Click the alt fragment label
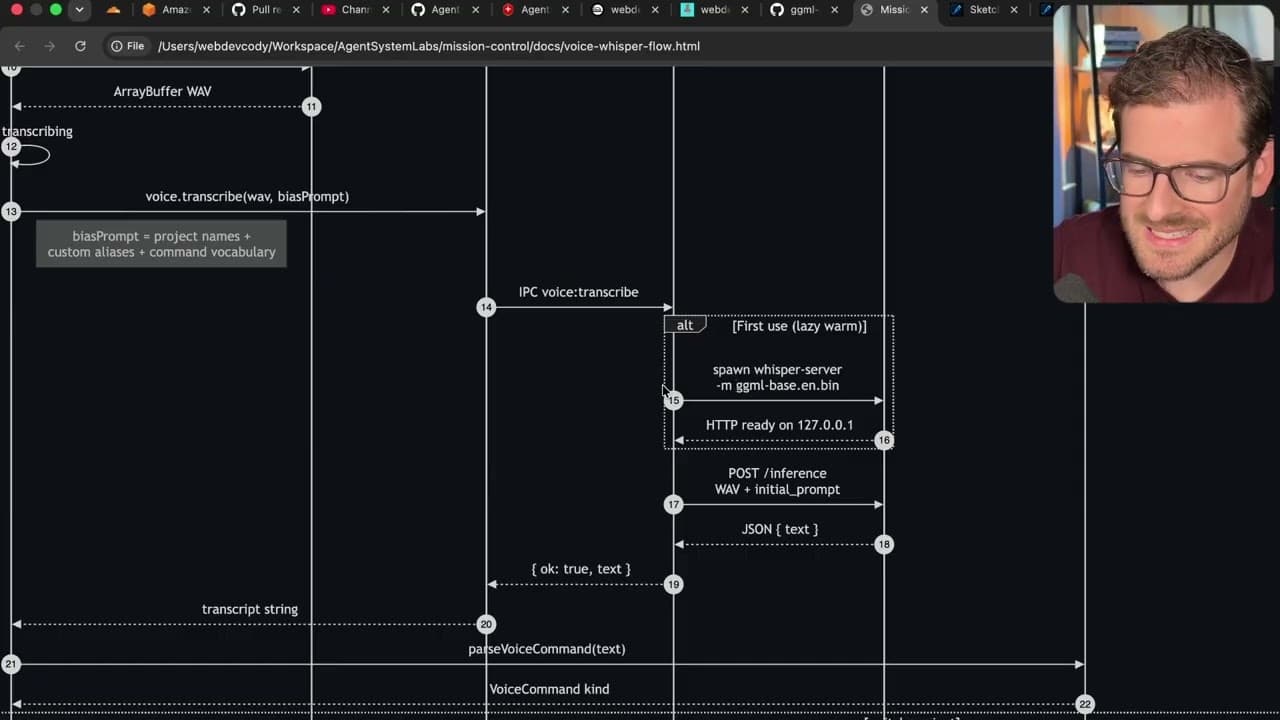Image resolution: width=1280 pixels, height=720 pixels. tap(685, 325)
